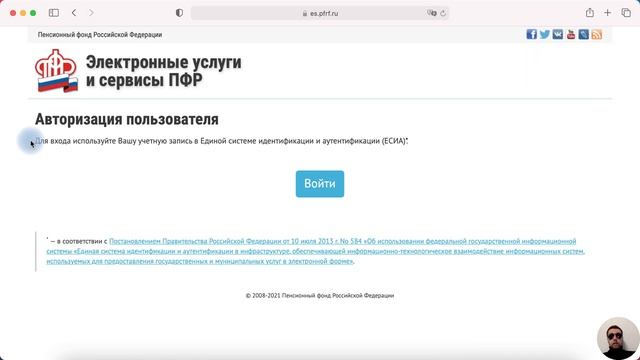This screenshot has width=640, height=360.
Task: Open the RSS feed icon
Action: tap(597, 34)
